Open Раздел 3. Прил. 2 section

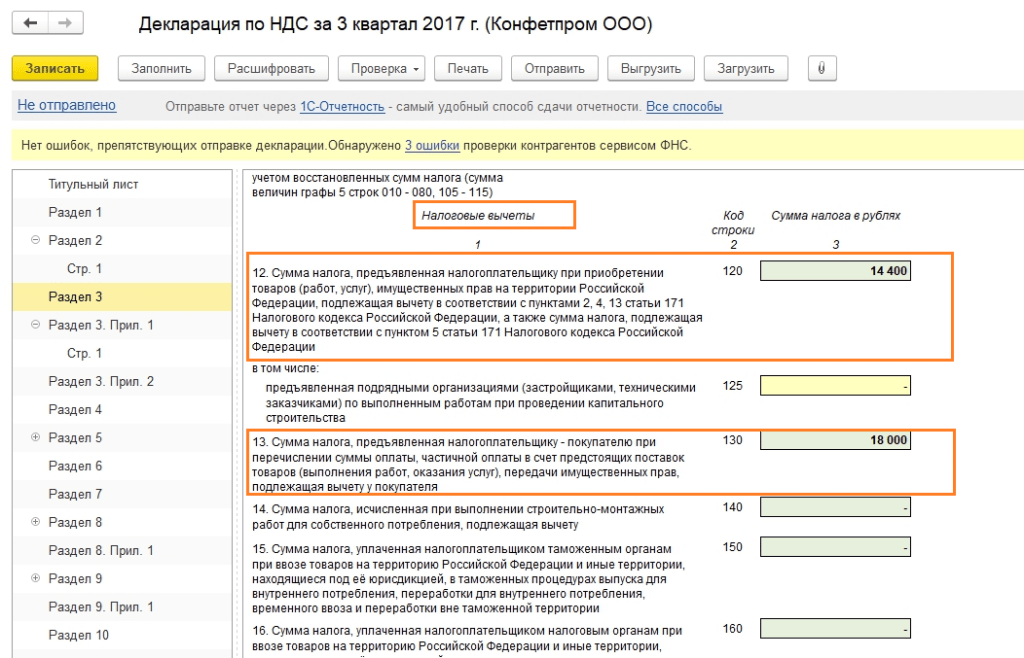pyautogui.click(x=101, y=381)
